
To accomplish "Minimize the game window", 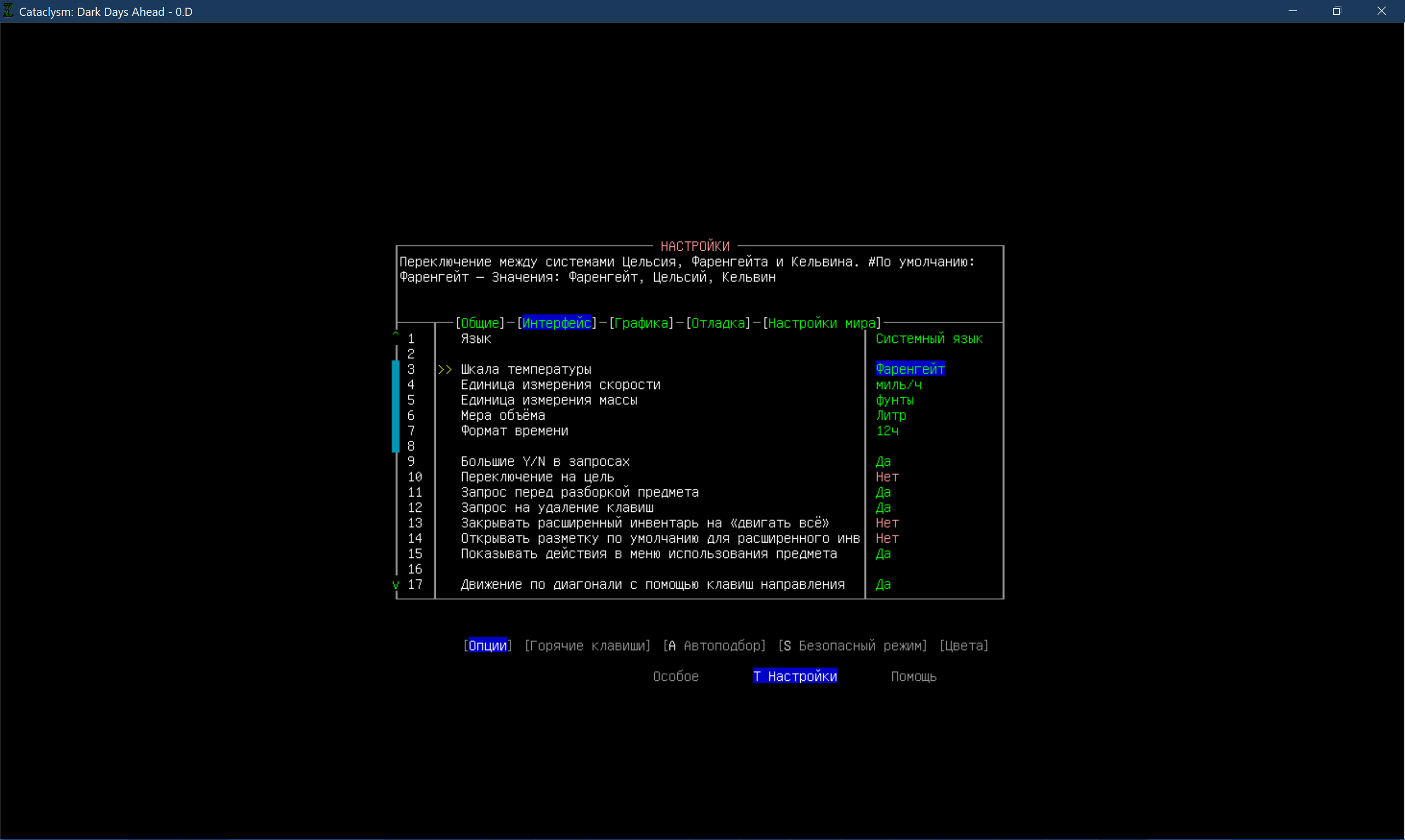I will click(x=1292, y=11).
